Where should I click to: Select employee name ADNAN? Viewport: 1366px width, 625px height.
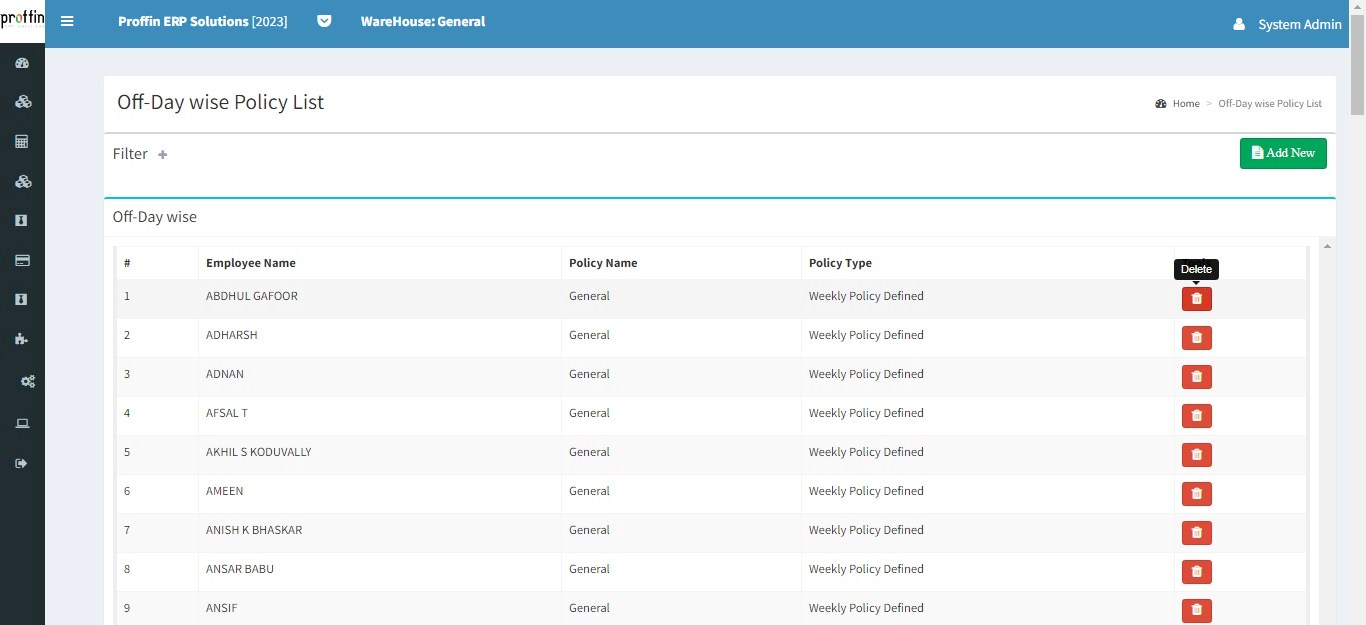pos(225,374)
